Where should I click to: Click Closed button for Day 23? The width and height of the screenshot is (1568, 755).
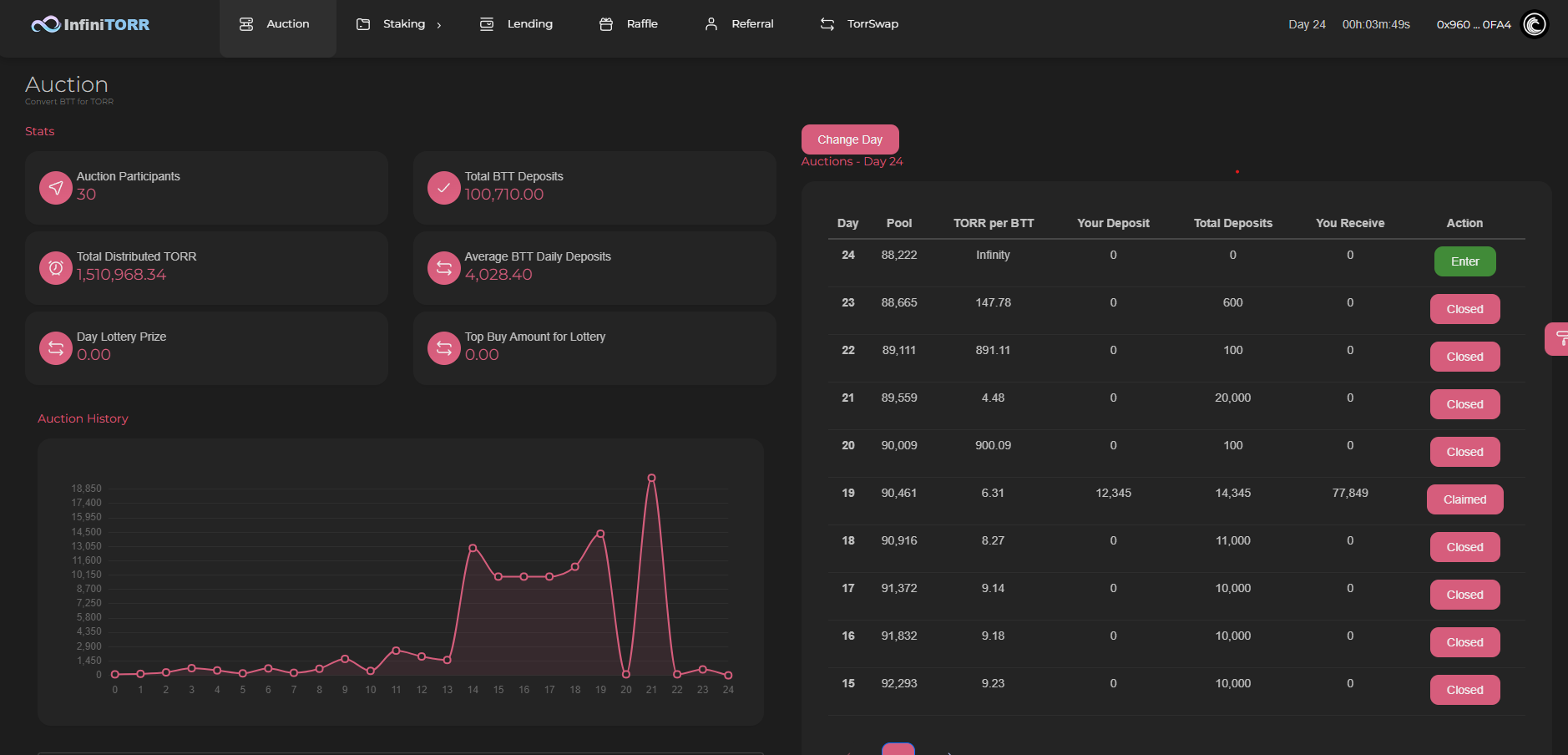click(x=1464, y=309)
